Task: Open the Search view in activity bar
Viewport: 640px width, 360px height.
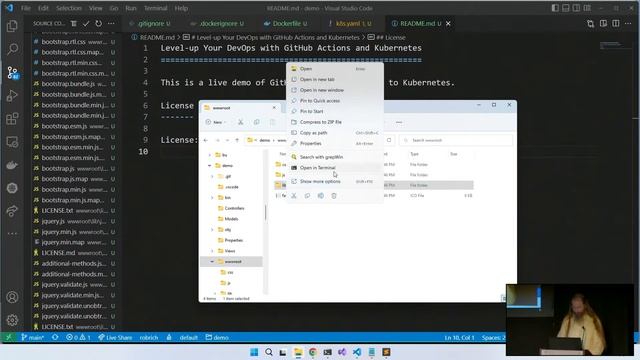Action: [x=12, y=49]
